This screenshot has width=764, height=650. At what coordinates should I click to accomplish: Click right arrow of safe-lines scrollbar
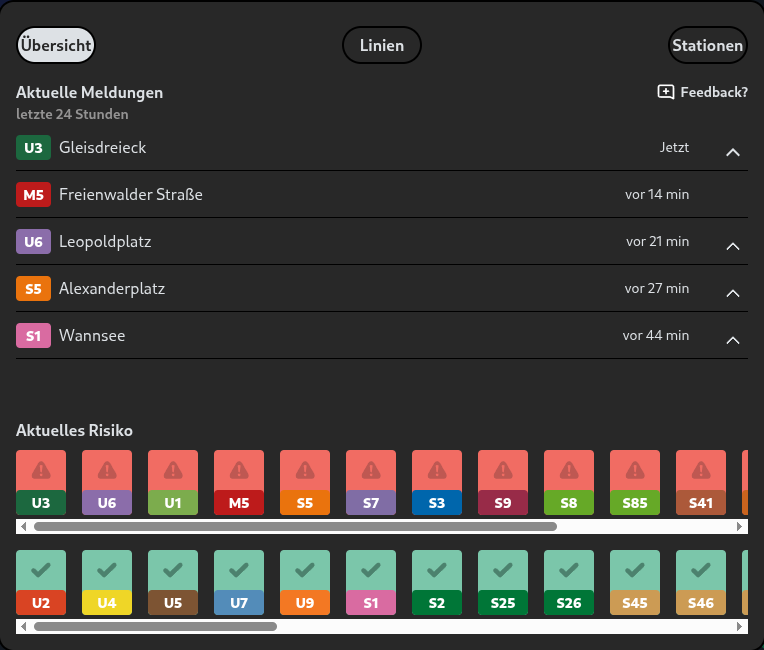740,626
